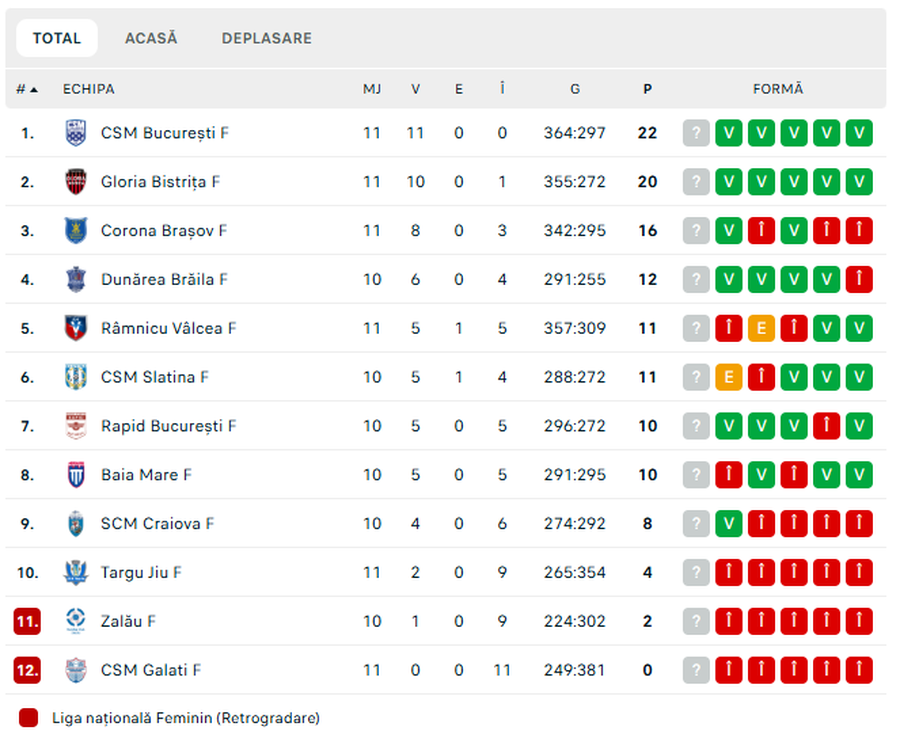
Task: Click the CSM Slatina F team crest
Action: (76, 377)
